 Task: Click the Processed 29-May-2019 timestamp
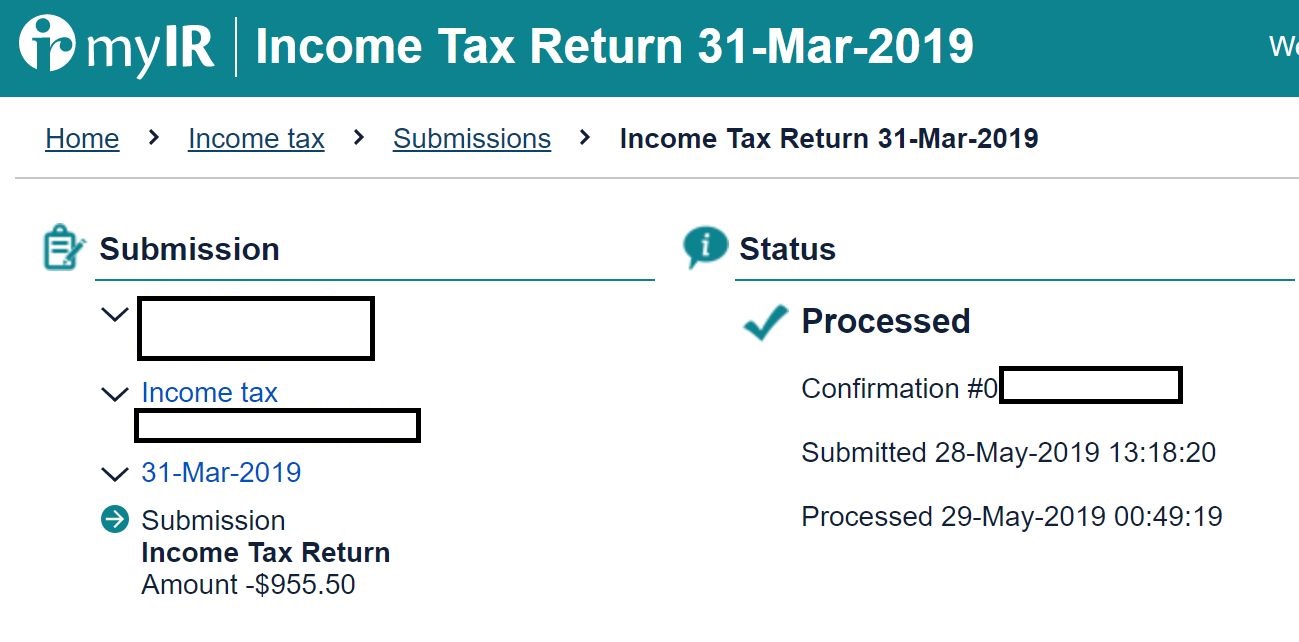(1011, 517)
